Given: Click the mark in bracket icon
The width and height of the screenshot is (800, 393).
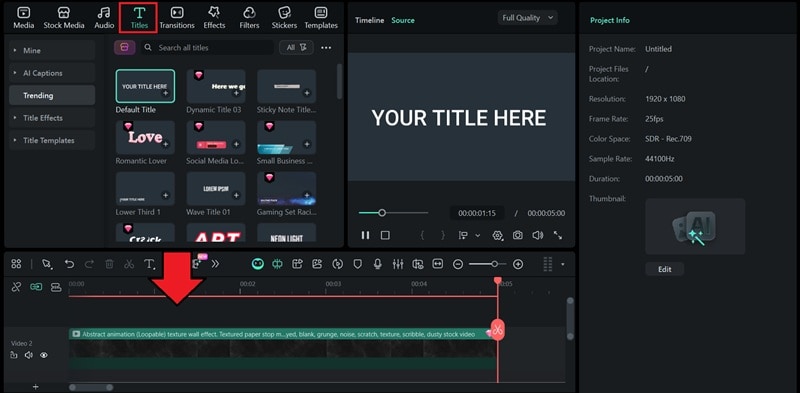Looking at the screenshot, I should [x=422, y=235].
